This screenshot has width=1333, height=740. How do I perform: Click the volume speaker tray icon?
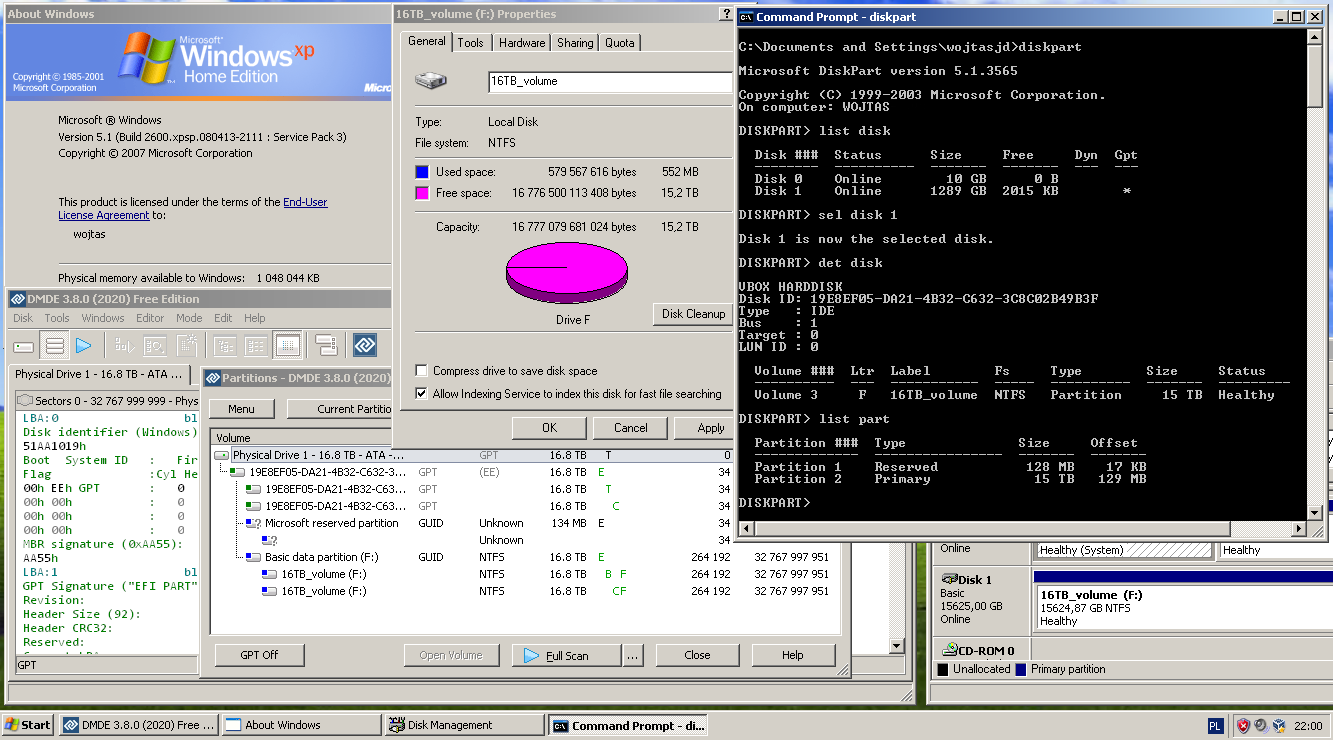tap(1261, 725)
